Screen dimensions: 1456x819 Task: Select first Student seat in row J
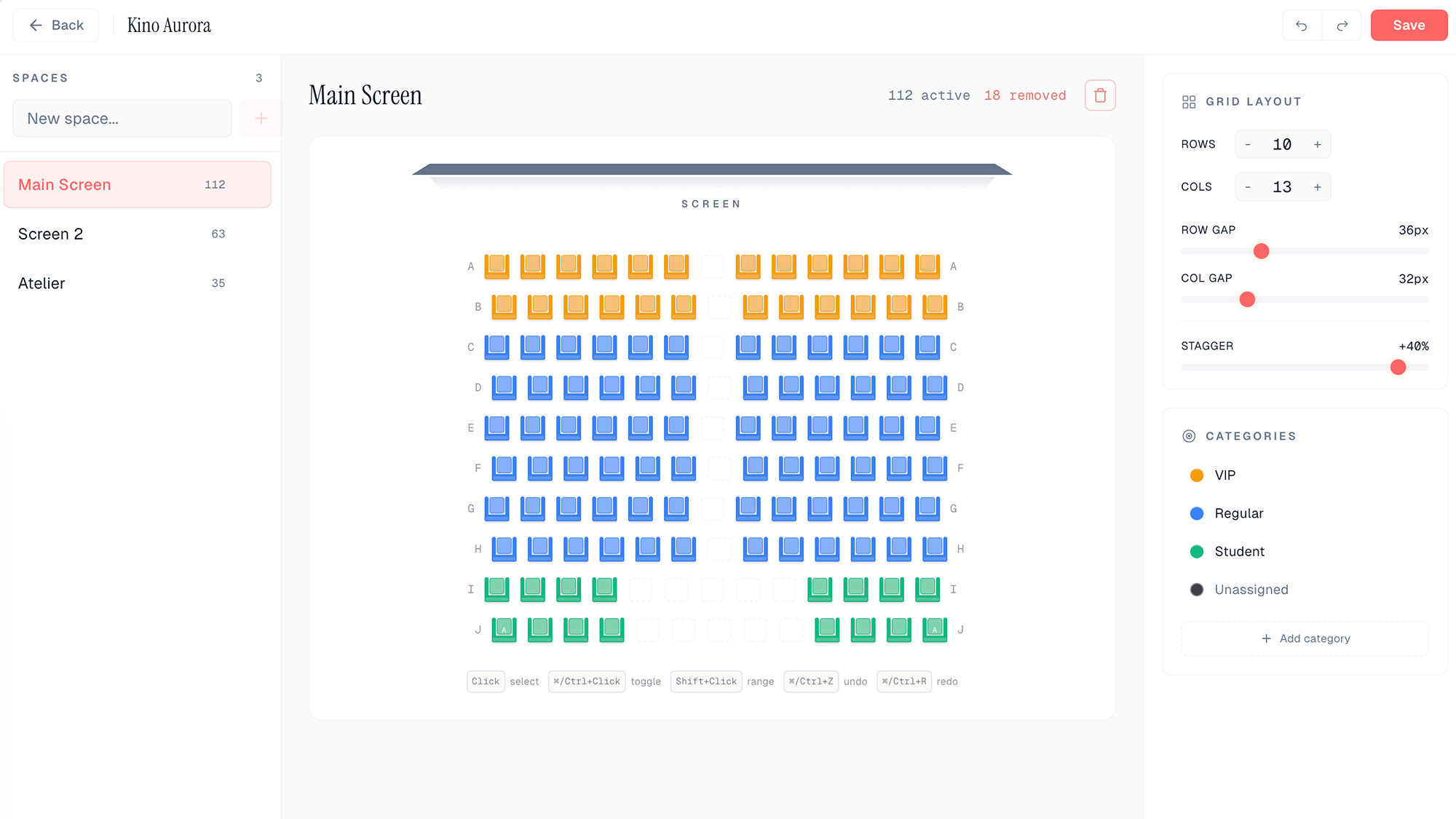point(504,629)
